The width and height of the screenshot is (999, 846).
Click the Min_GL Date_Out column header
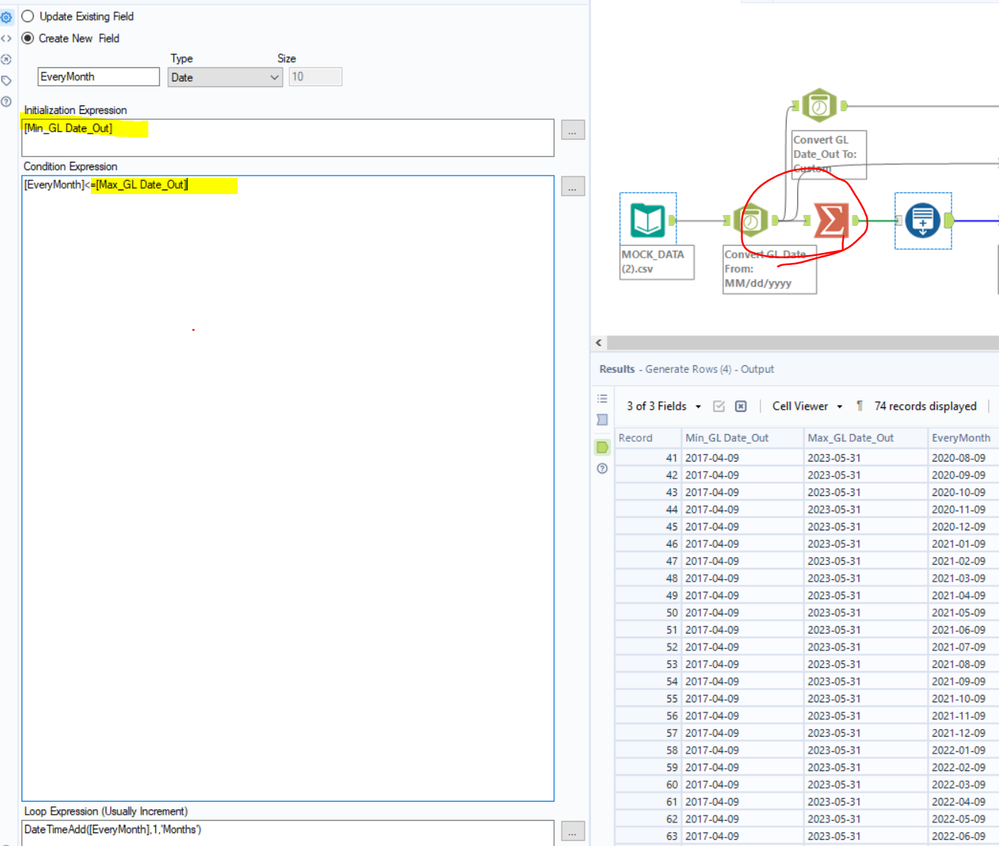click(742, 438)
